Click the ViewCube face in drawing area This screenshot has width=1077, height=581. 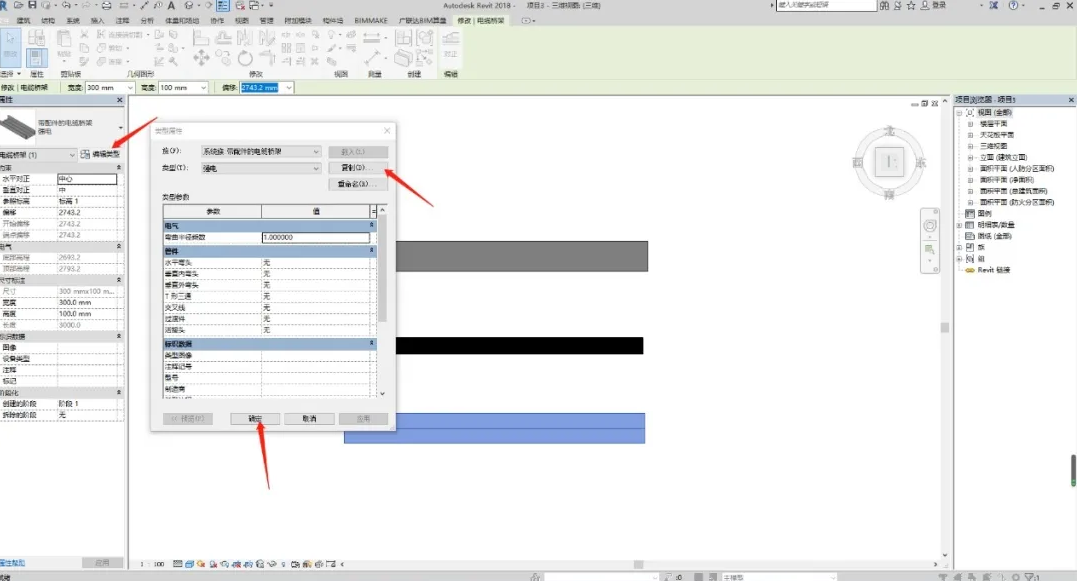[x=889, y=162]
